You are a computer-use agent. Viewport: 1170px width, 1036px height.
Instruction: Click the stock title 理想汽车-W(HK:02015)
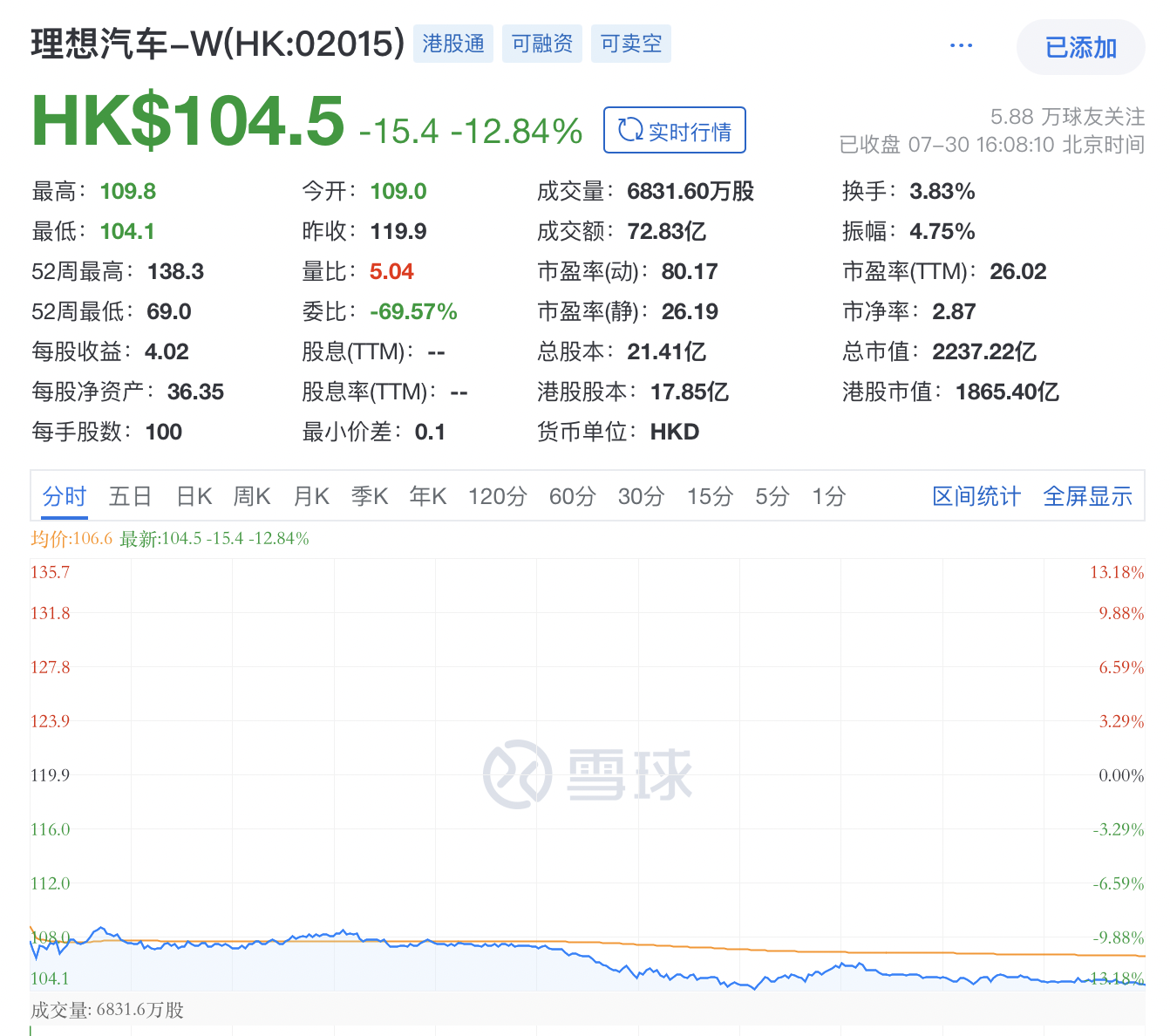click(218, 44)
